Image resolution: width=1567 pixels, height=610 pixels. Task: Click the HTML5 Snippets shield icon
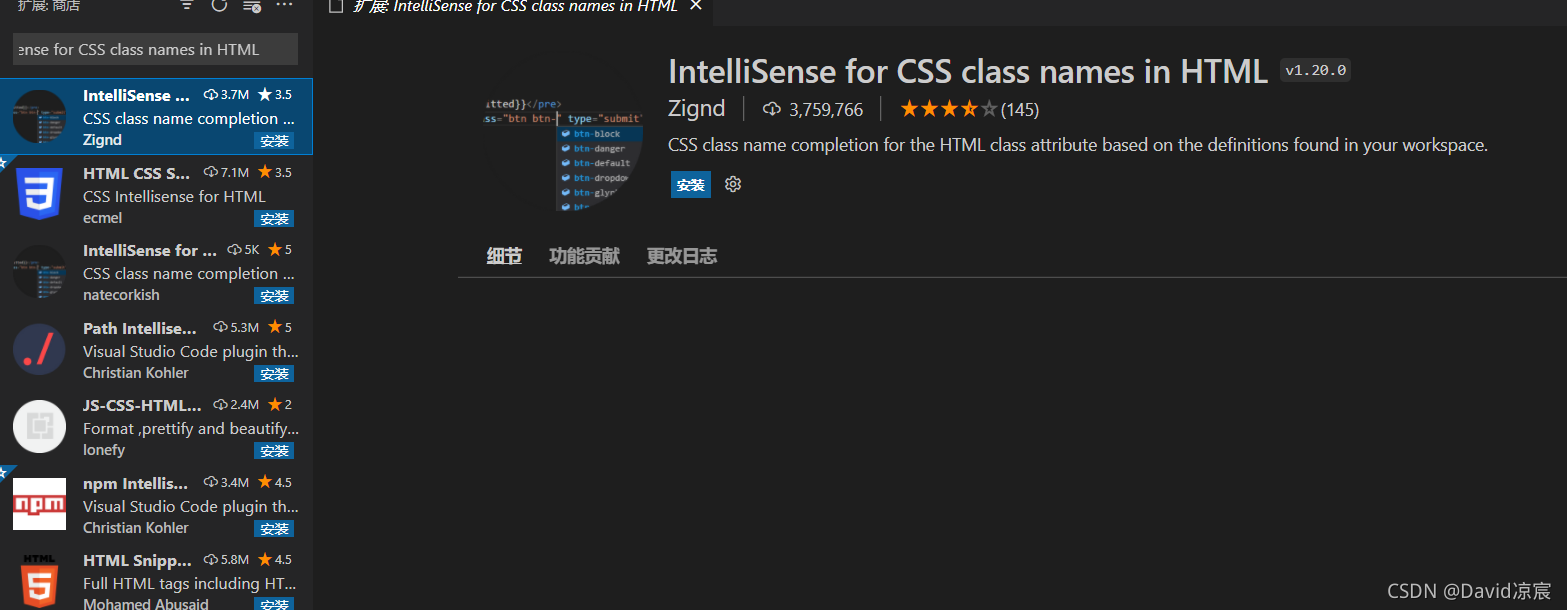pos(39,581)
